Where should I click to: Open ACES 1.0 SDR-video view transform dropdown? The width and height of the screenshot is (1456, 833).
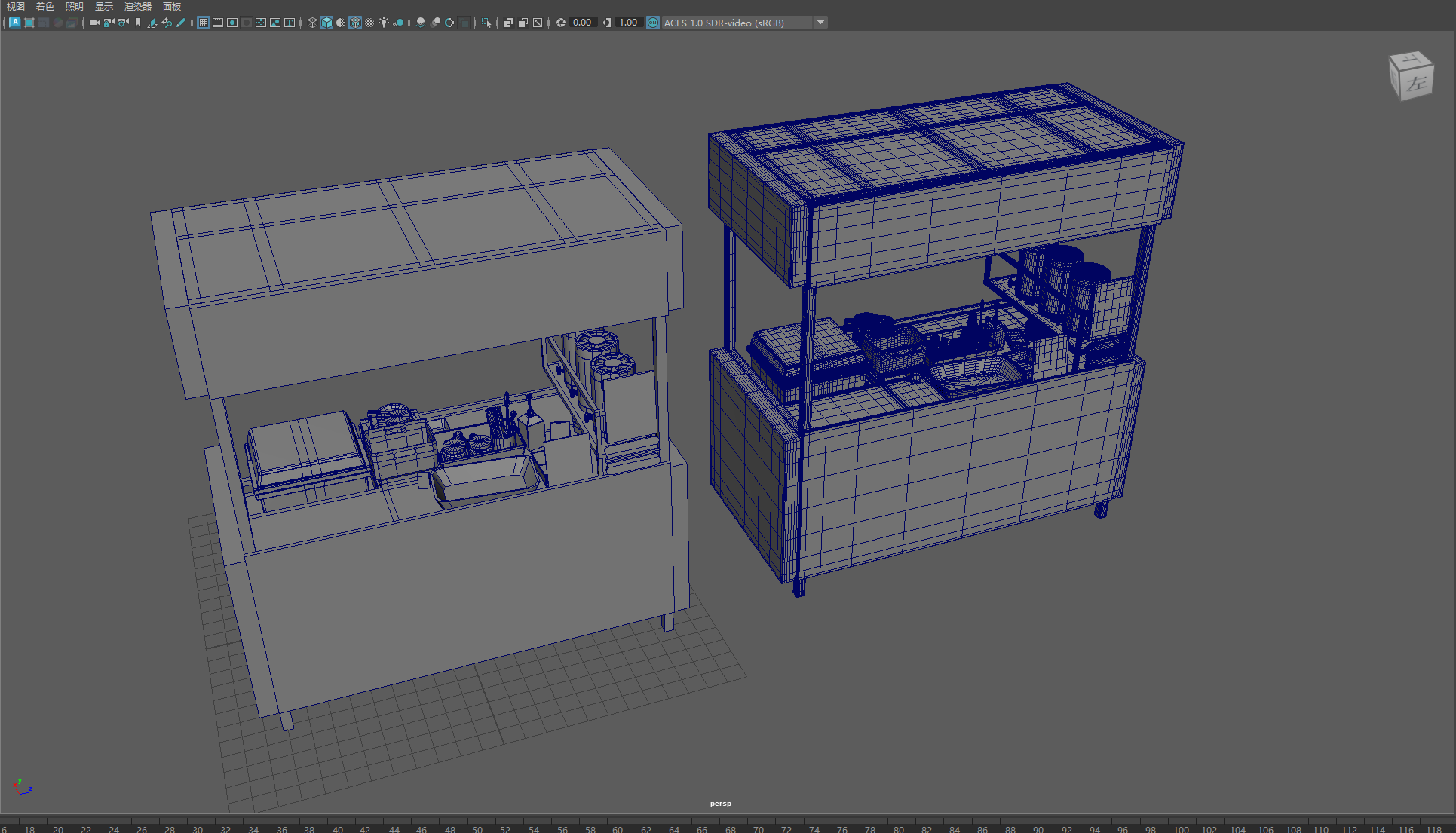click(820, 23)
